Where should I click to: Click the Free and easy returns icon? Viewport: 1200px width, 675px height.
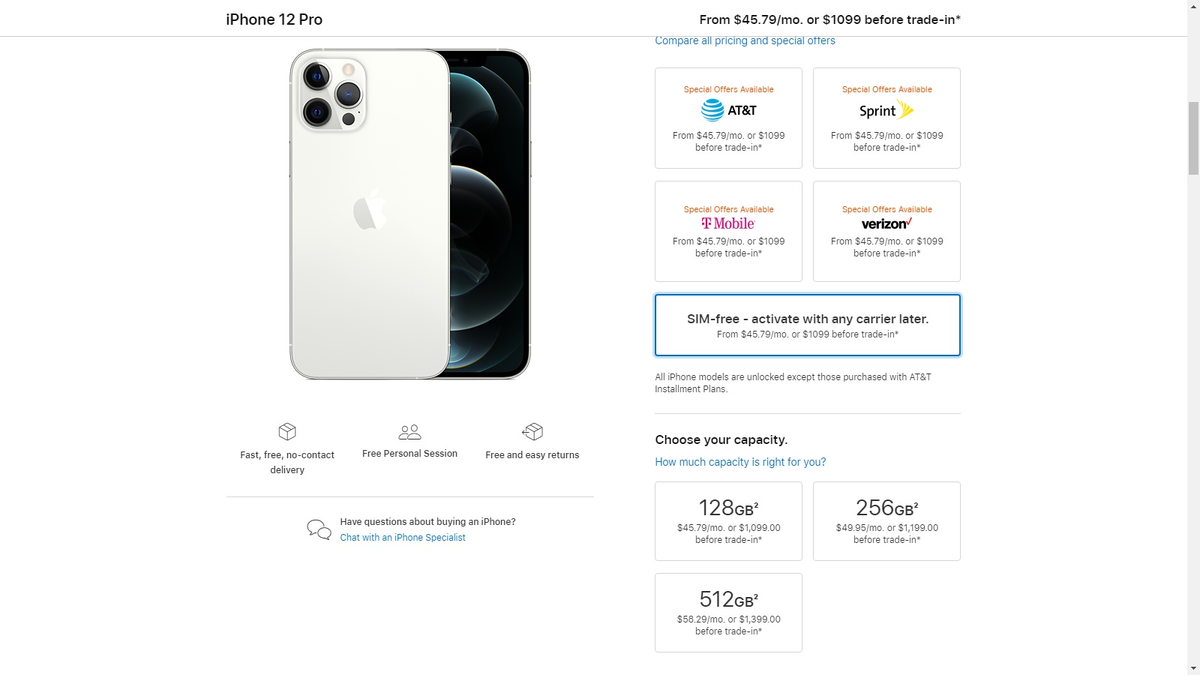[533, 431]
